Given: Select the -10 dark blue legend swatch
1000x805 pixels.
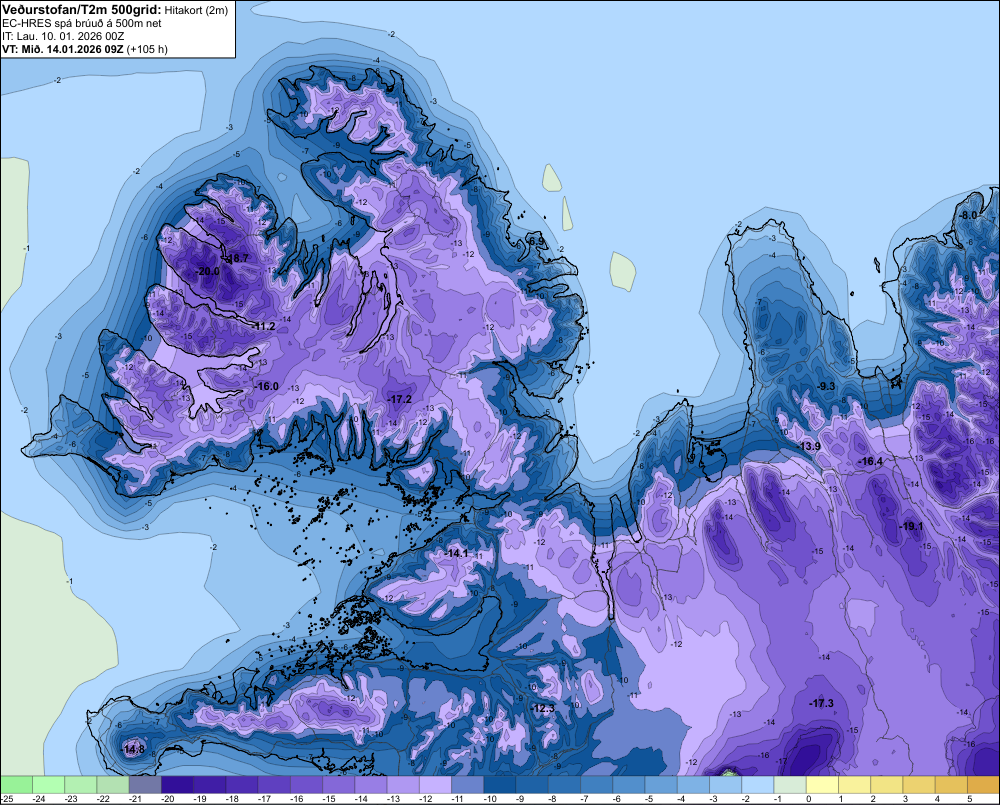Looking at the screenshot, I should pyautogui.click(x=499, y=784).
